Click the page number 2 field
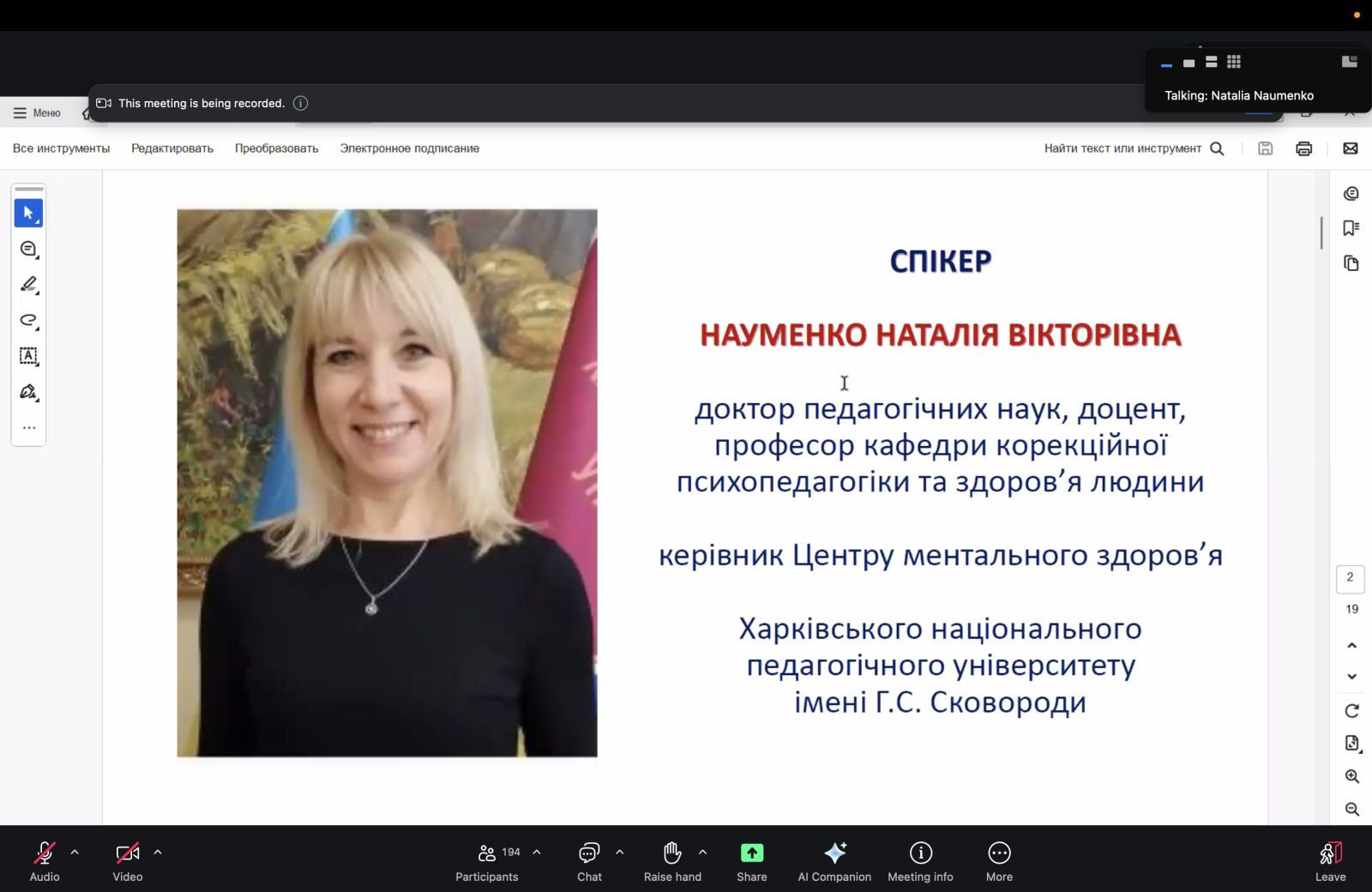This screenshot has height=892, width=1372. tap(1351, 578)
